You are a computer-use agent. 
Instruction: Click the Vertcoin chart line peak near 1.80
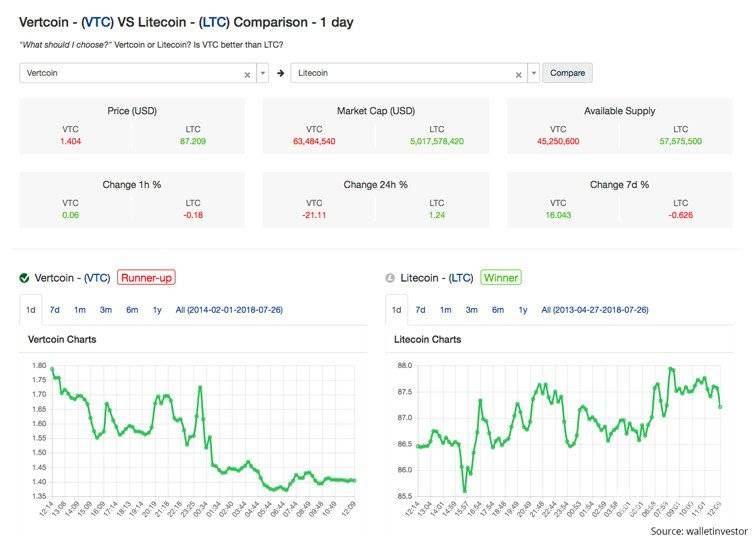pos(52,369)
